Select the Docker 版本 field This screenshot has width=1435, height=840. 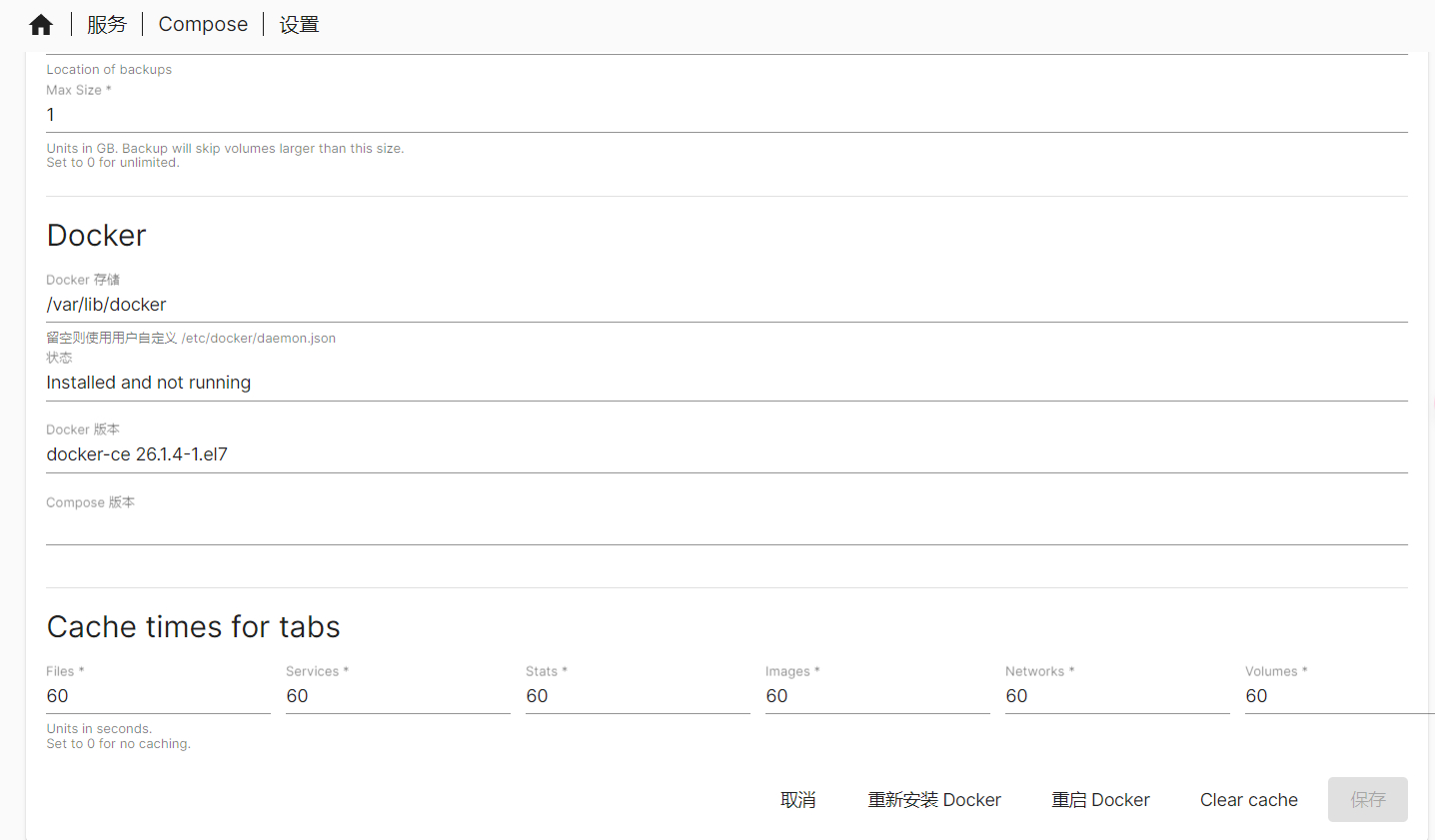tap(726, 454)
